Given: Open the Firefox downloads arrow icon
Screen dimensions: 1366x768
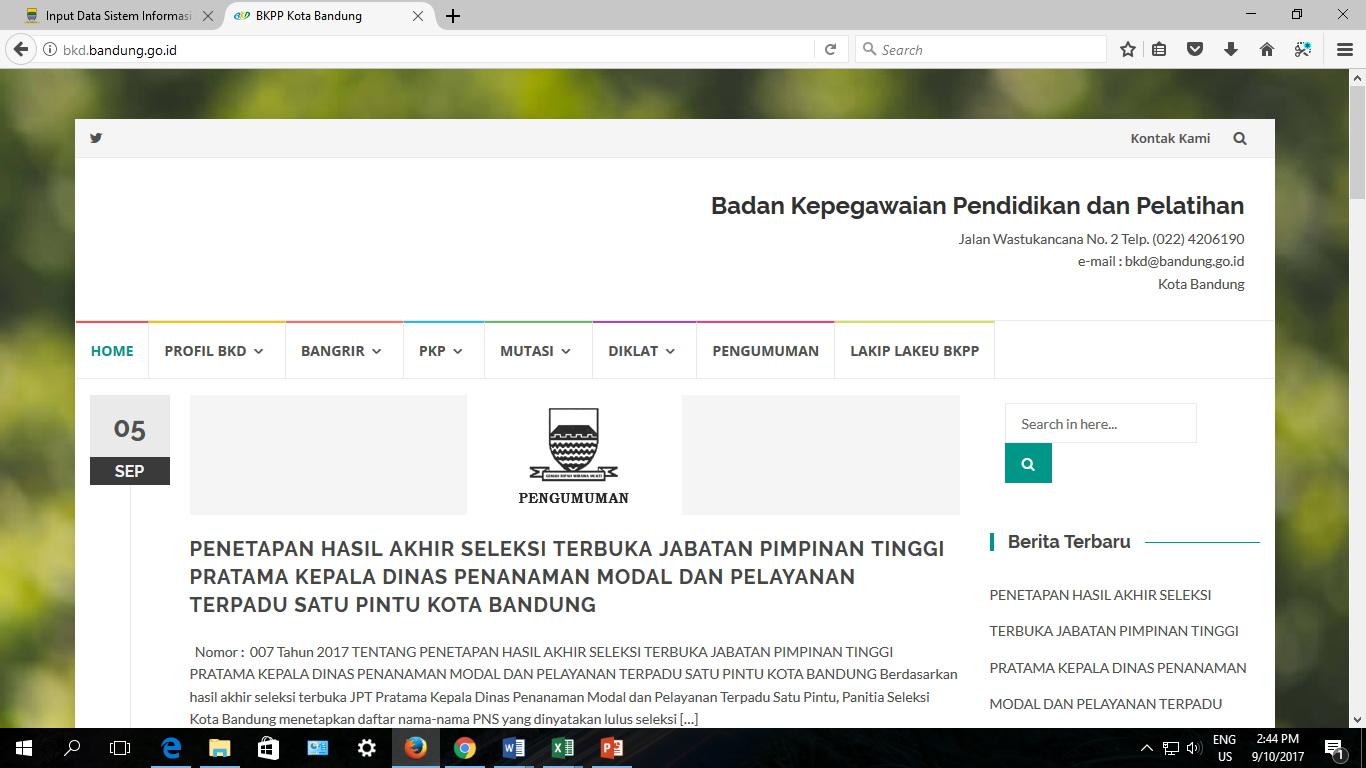Looking at the screenshot, I should [x=1231, y=49].
